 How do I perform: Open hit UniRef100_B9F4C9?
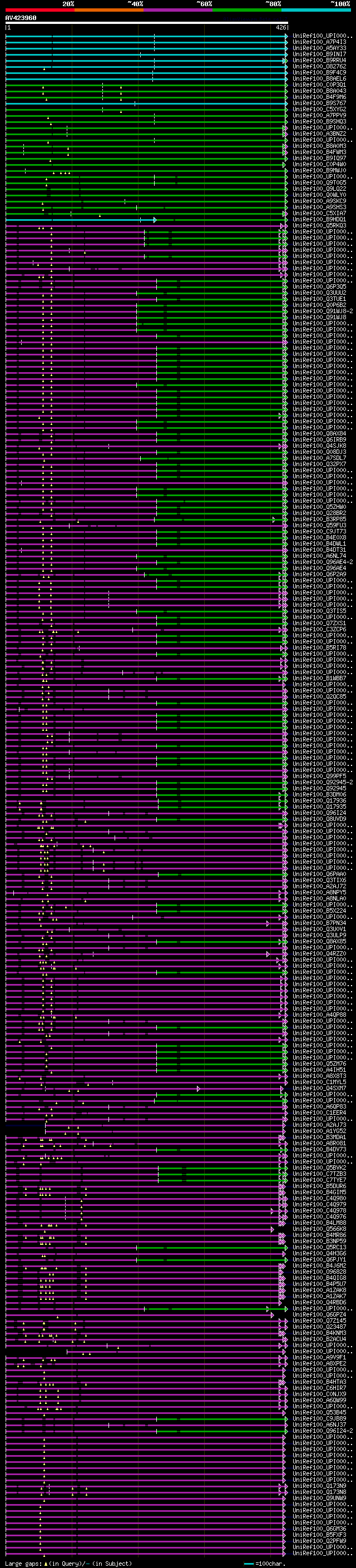tap(319, 72)
